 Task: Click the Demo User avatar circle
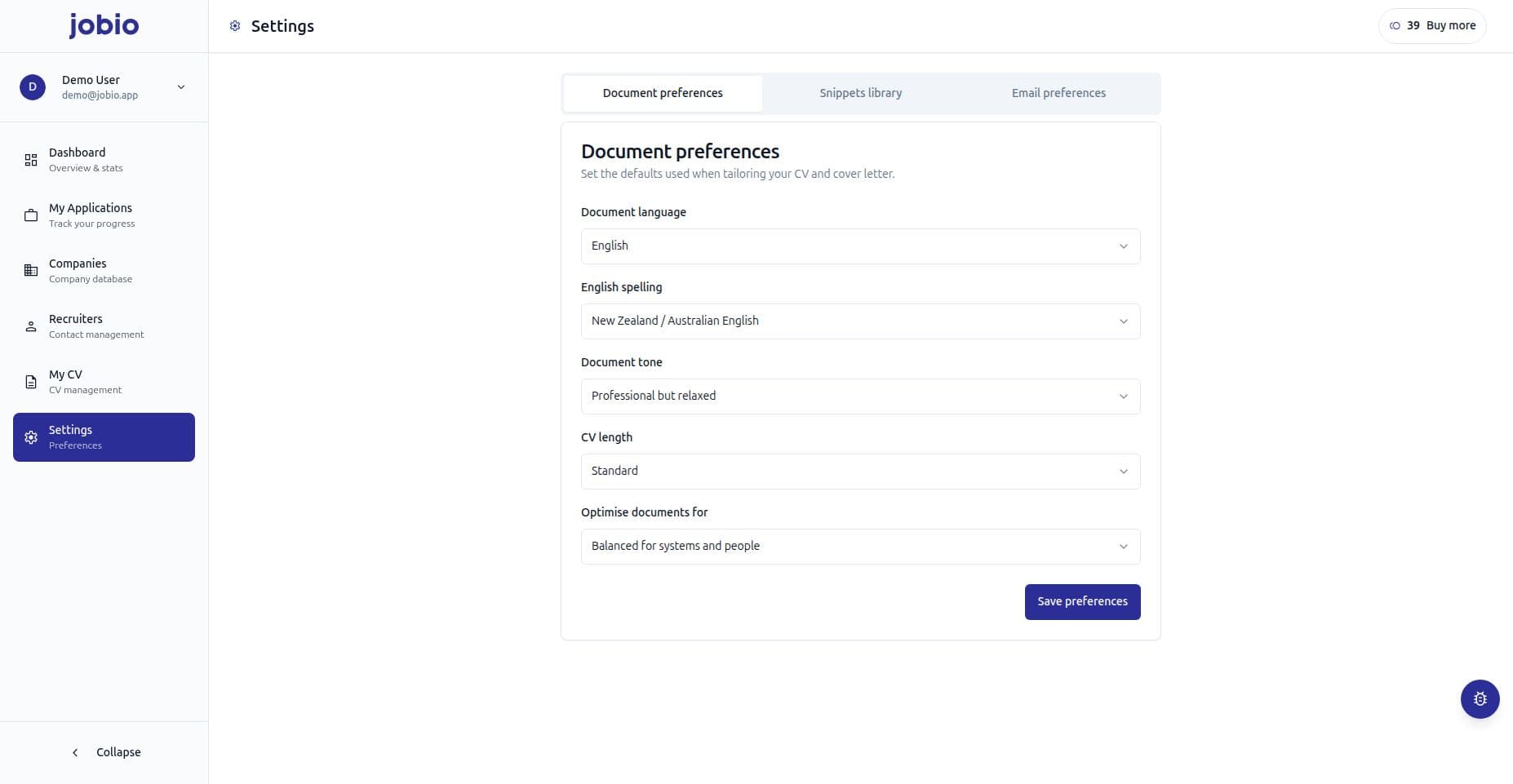coord(33,87)
